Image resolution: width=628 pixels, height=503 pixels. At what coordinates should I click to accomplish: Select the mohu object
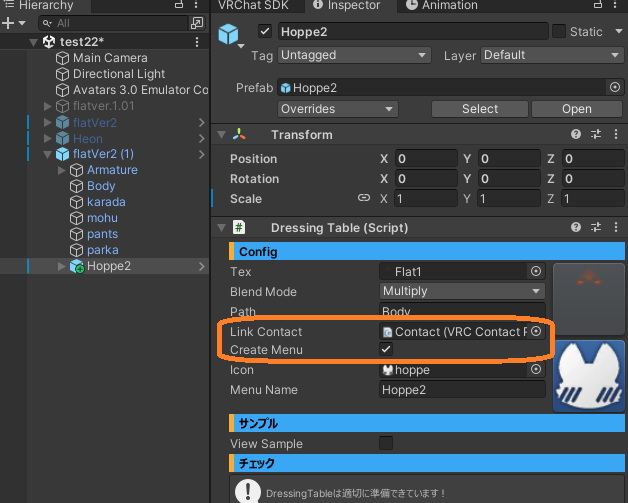pos(103,218)
